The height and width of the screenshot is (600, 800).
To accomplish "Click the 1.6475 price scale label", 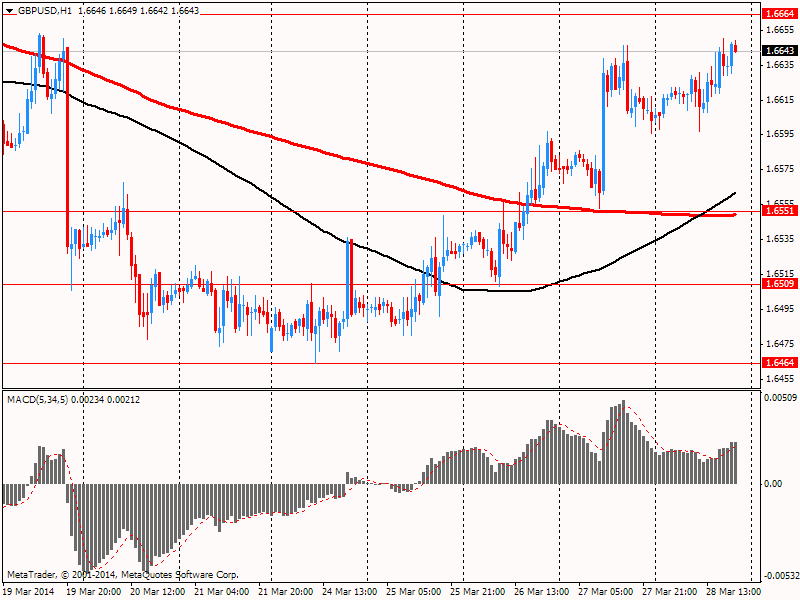I will pyautogui.click(x=781, y=343).
